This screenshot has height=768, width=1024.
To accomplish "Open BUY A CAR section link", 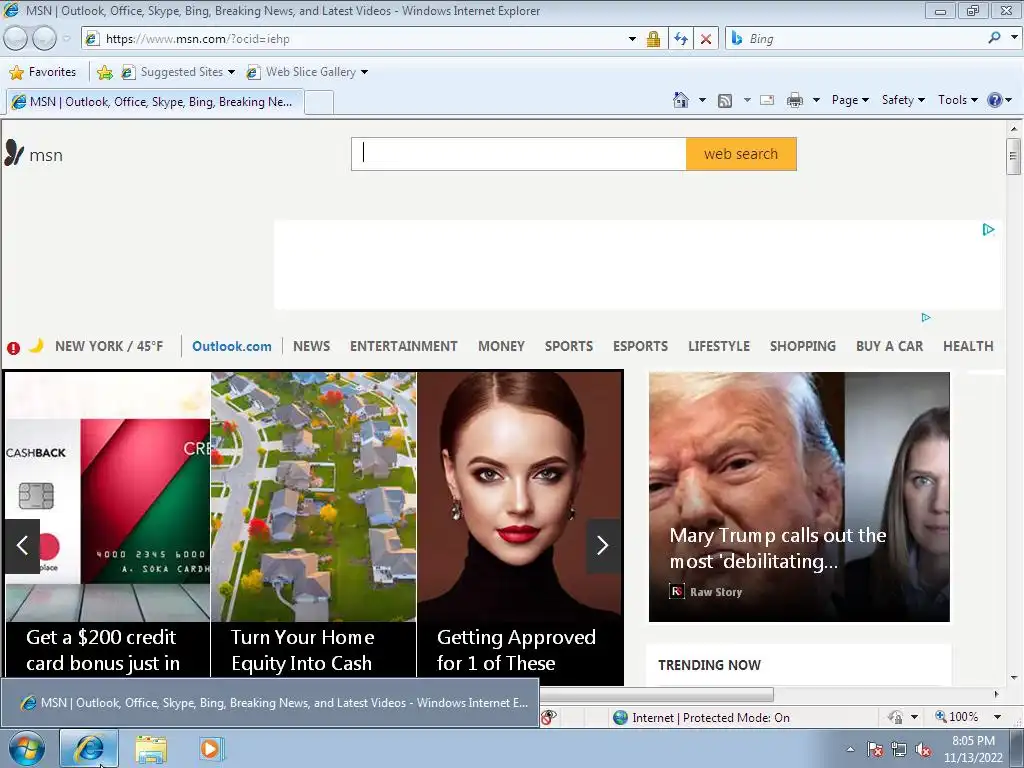I will (889, 346).
